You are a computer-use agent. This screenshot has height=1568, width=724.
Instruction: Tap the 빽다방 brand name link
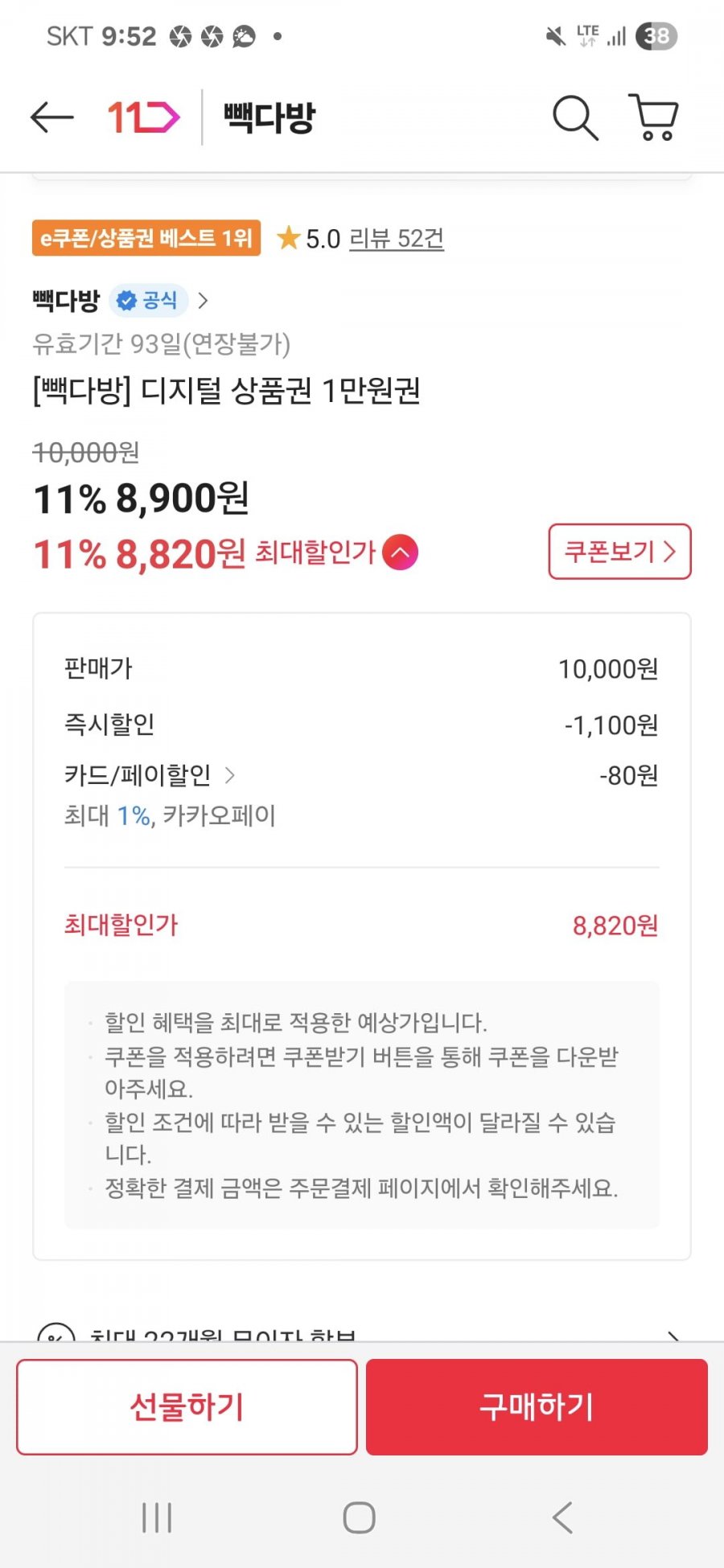pyautogui.click(x=66, y=301)
